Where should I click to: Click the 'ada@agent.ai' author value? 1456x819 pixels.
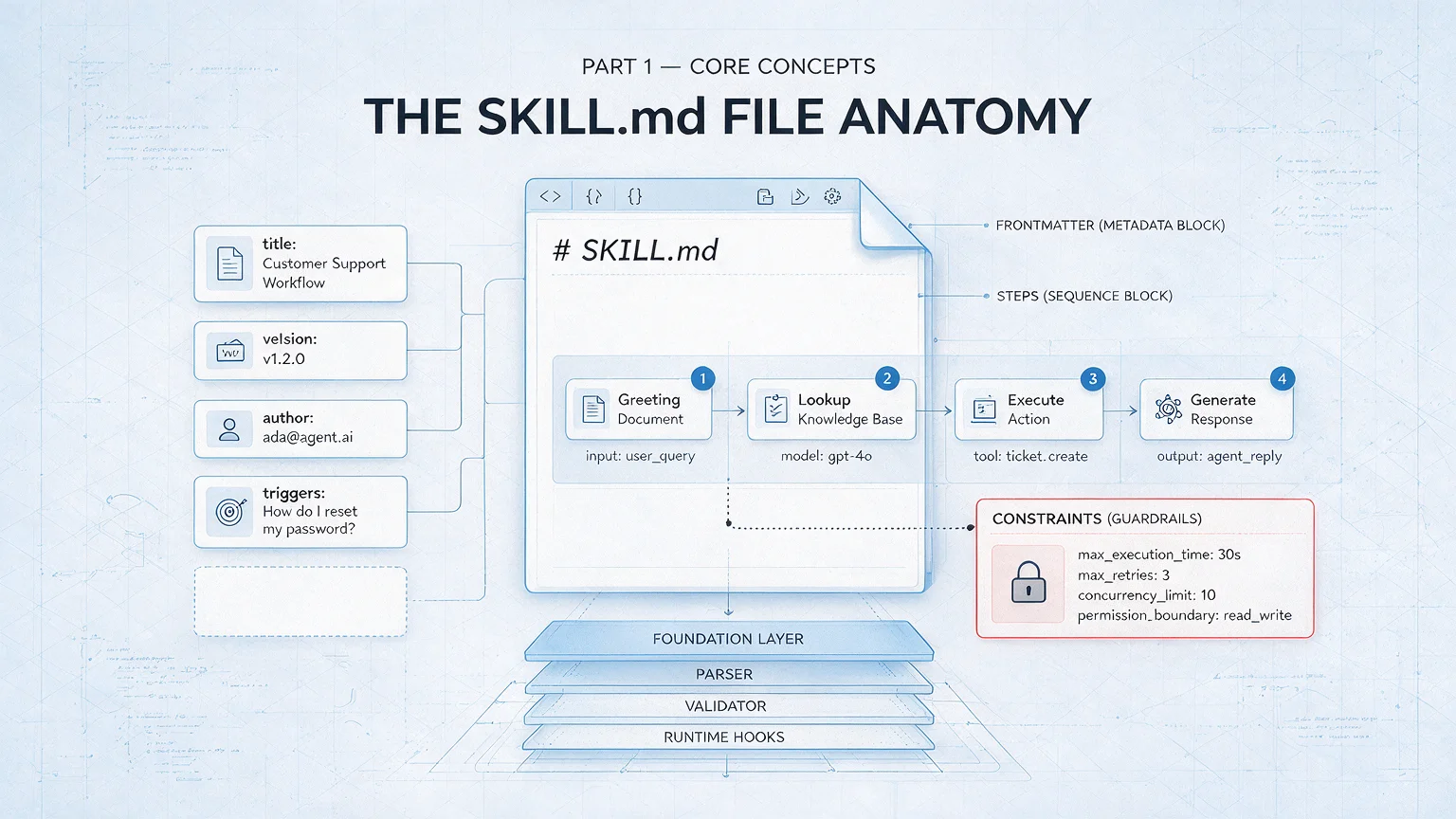307,437
